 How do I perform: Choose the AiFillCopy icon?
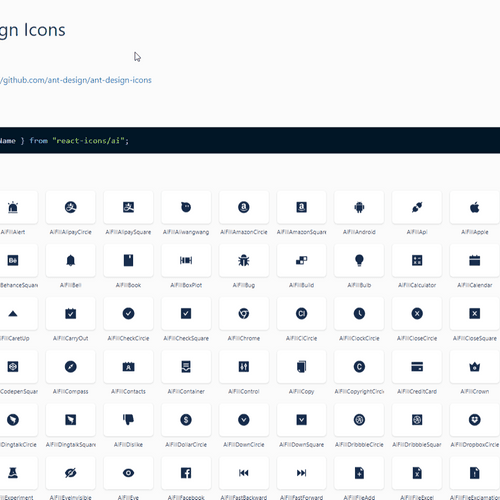tap(301, 367)
